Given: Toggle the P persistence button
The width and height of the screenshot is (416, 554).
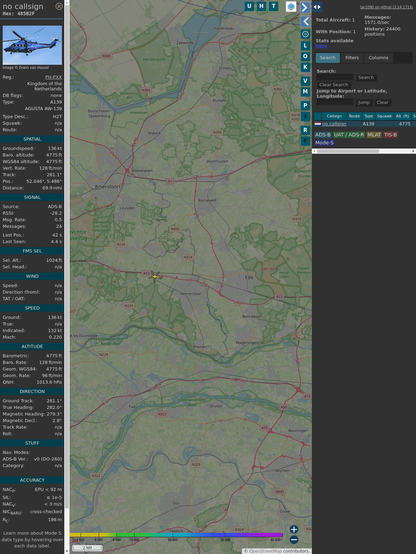Looking at the screenshot, I should [305, 105].
